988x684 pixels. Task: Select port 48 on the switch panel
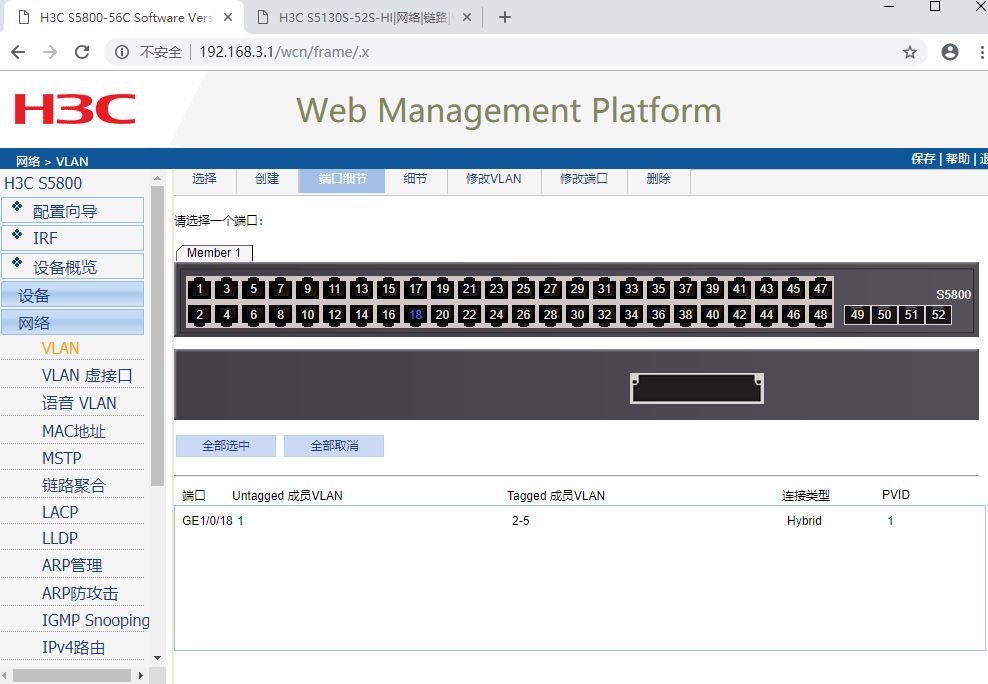click(x=820, y=314)
